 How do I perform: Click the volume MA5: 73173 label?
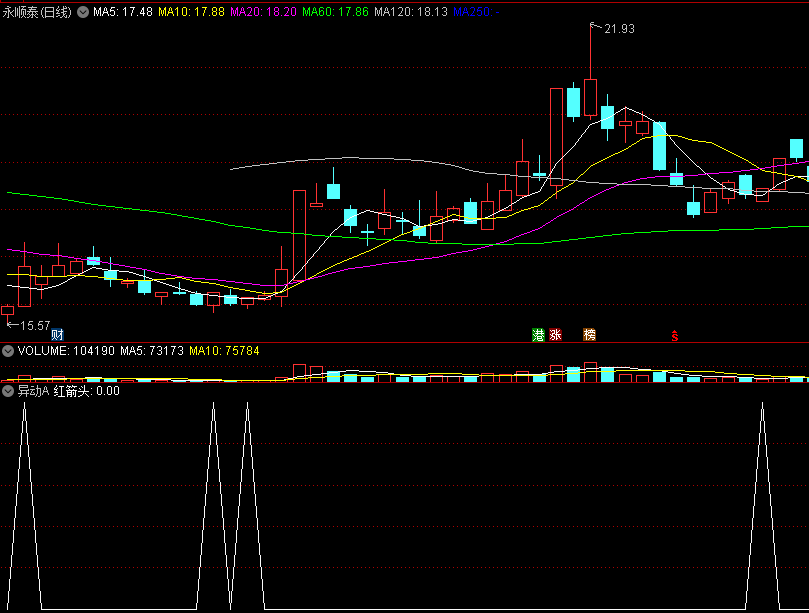(152, 351)
